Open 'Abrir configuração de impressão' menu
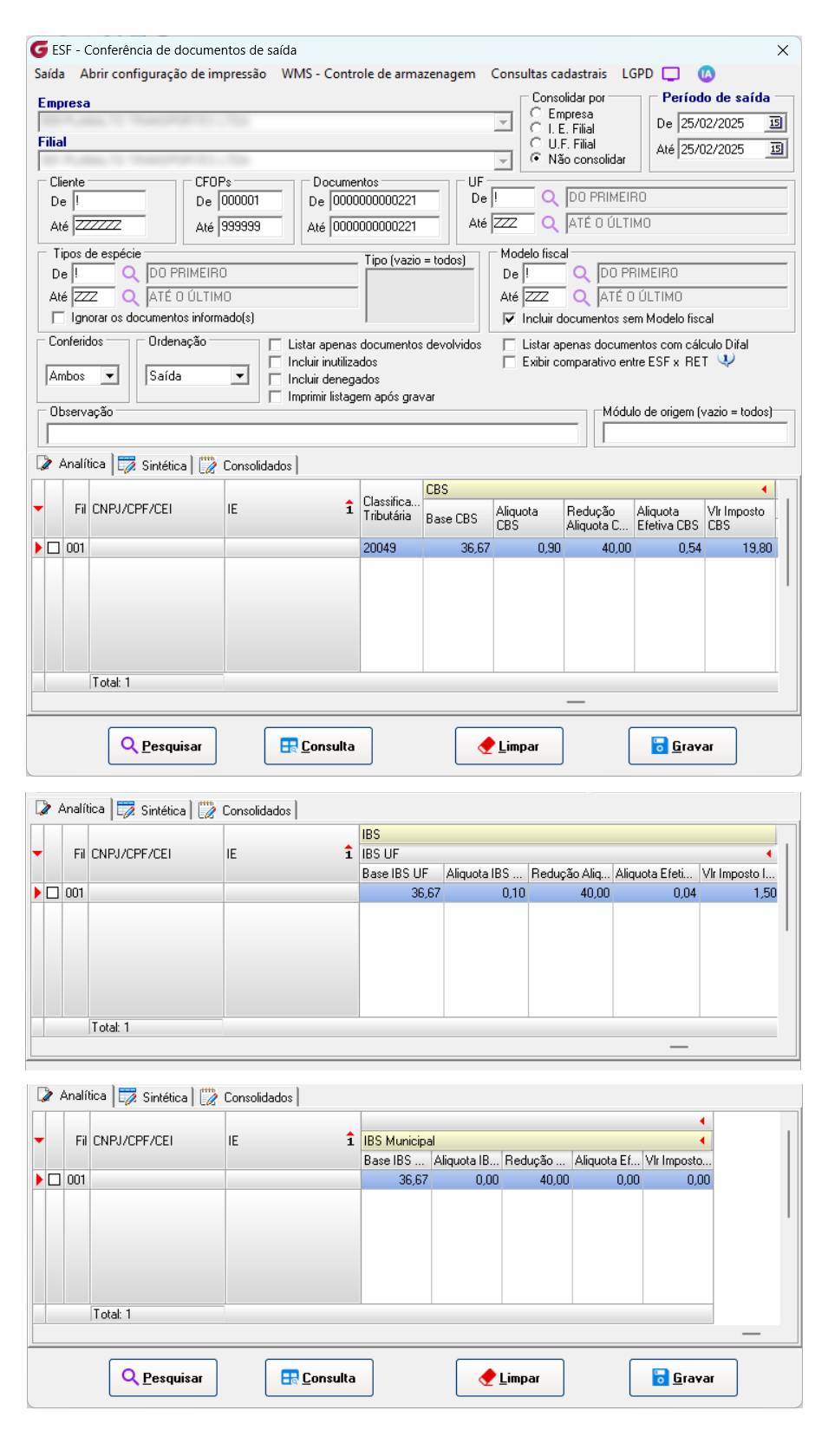Image resolution: width=828 pixels, height=1456 pixels. pos(173,74)
